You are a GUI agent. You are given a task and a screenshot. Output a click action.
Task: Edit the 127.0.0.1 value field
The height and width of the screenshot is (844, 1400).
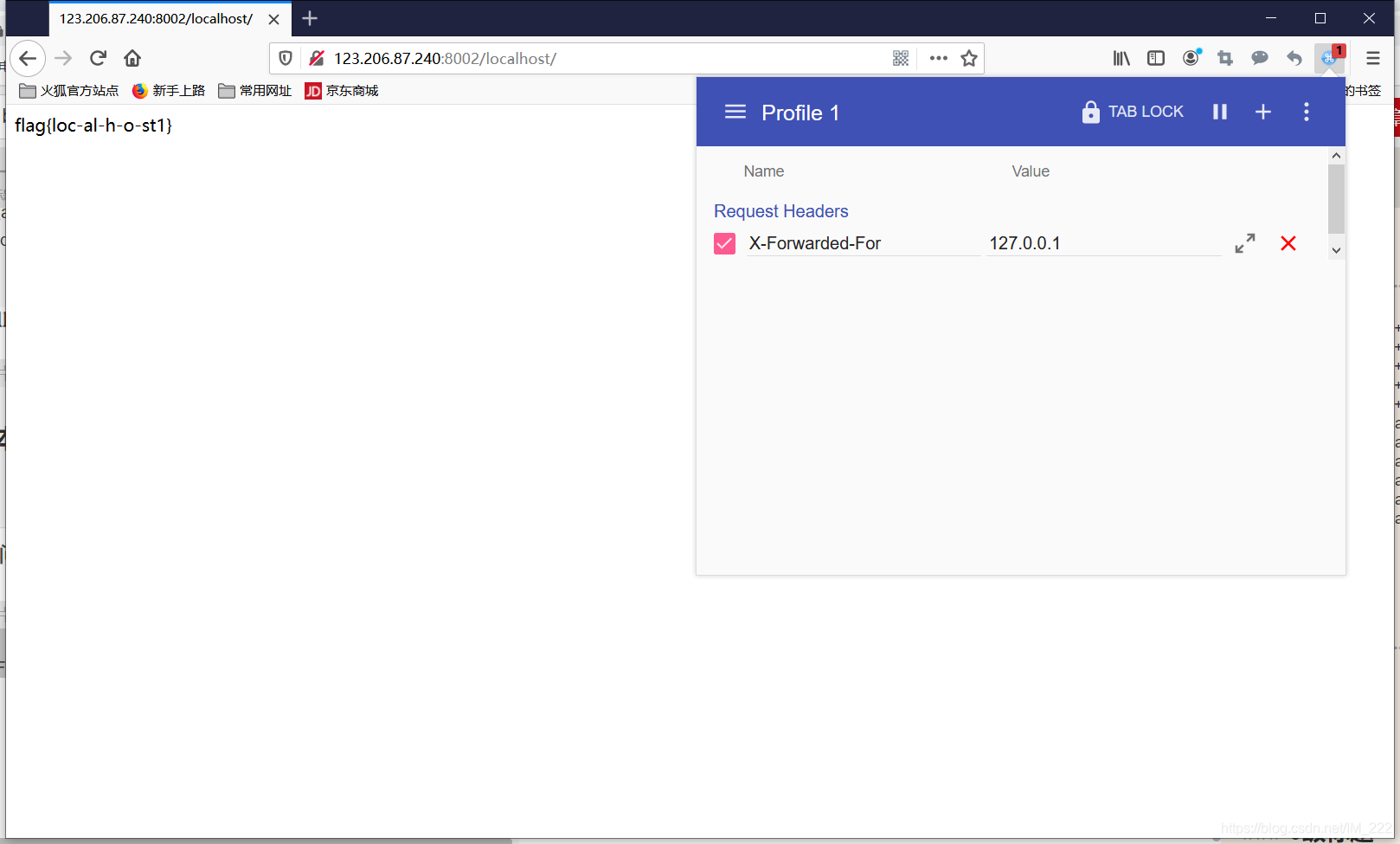[x=1104, y=243]
